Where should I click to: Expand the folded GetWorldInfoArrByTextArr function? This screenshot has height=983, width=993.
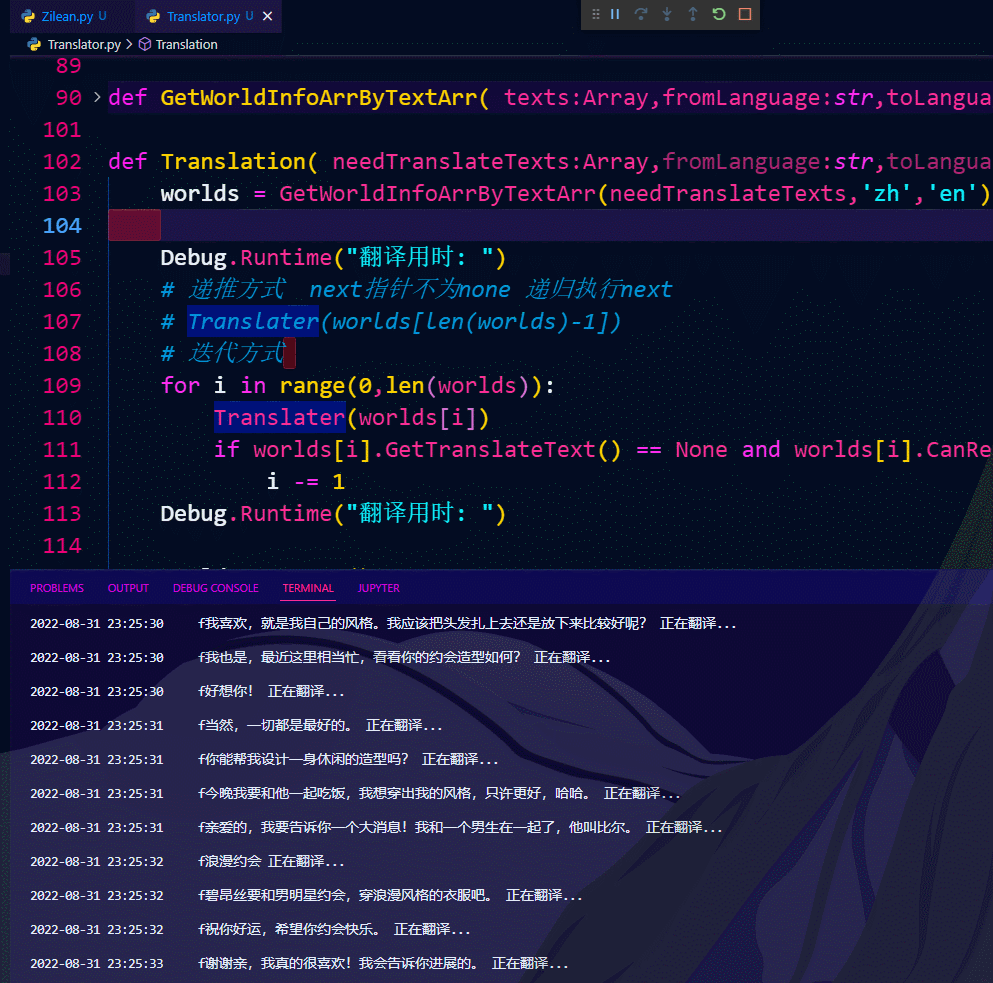[97, 97]
